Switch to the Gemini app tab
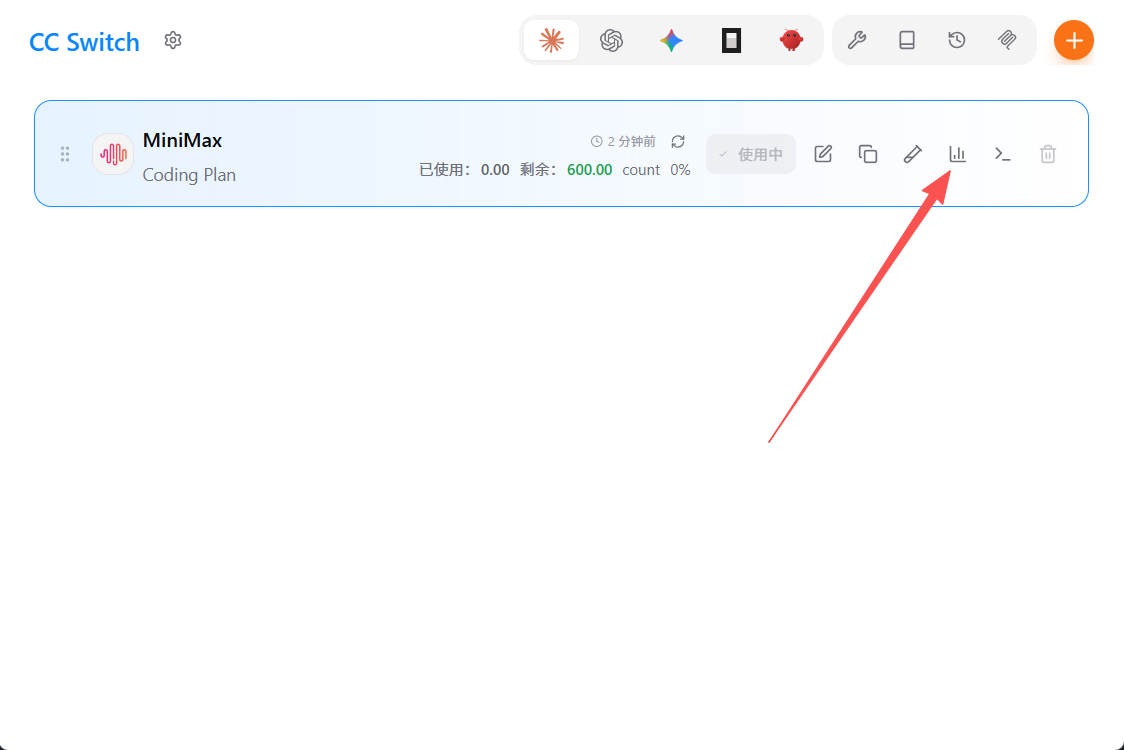The height and width of the screenshot is (750, 1124). click(671, 40)
